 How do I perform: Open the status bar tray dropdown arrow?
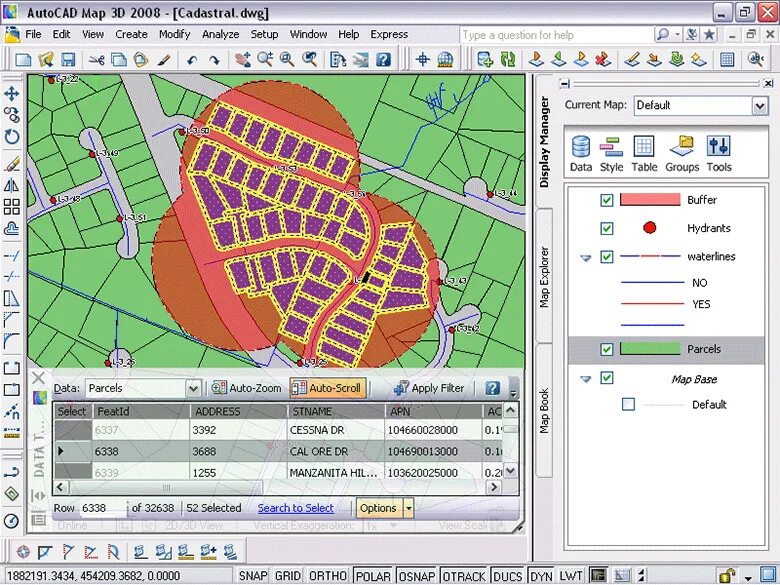click(748, 578)
